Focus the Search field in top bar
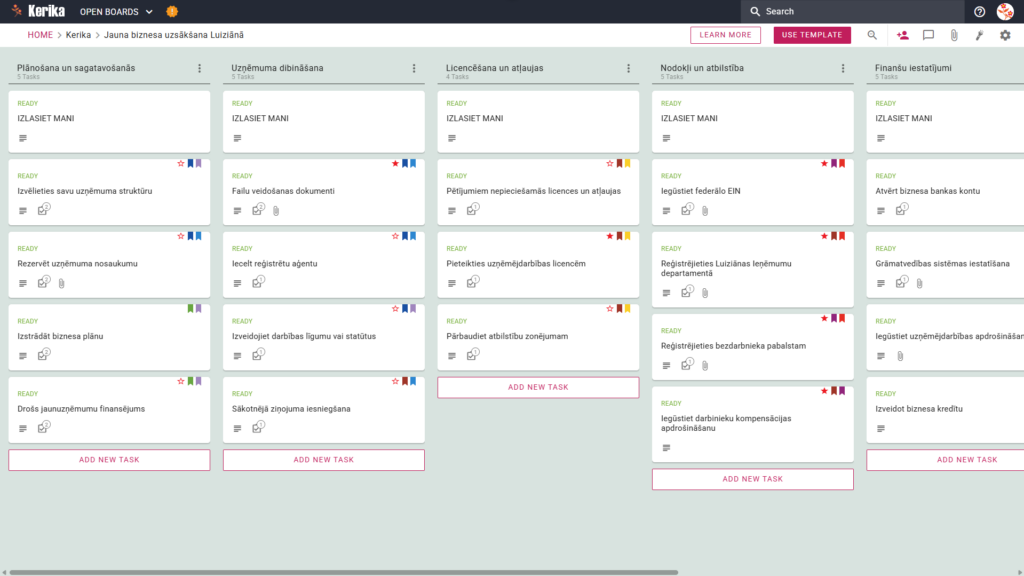Screen dimensions: 1024x576 pyautogui.click(x=852, y=11)
